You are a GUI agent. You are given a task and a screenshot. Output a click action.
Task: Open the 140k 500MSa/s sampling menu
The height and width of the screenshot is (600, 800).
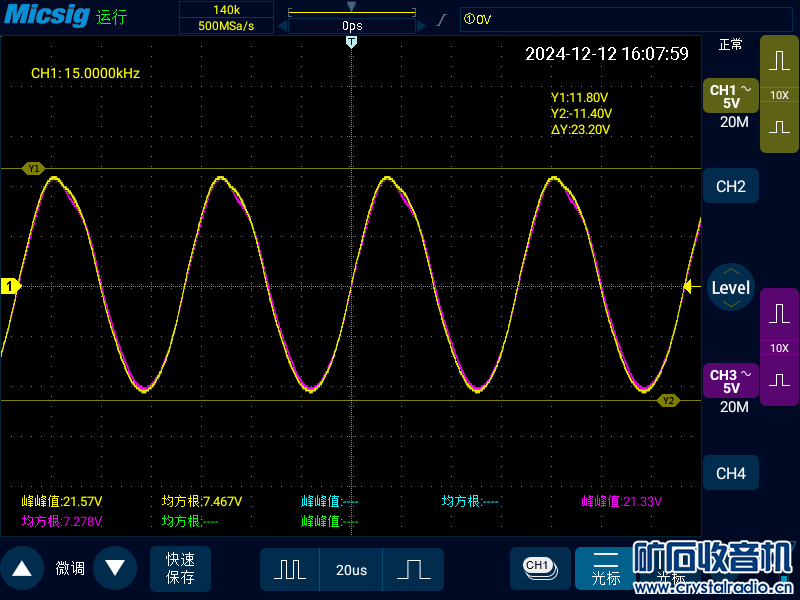[x=226, y=17]
